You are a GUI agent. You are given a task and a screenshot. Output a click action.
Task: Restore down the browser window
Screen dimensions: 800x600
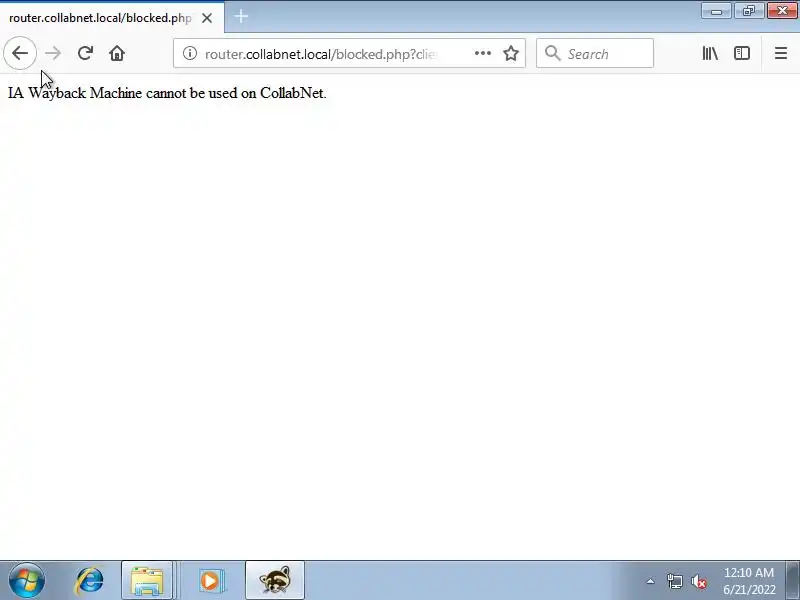[749, 11]
